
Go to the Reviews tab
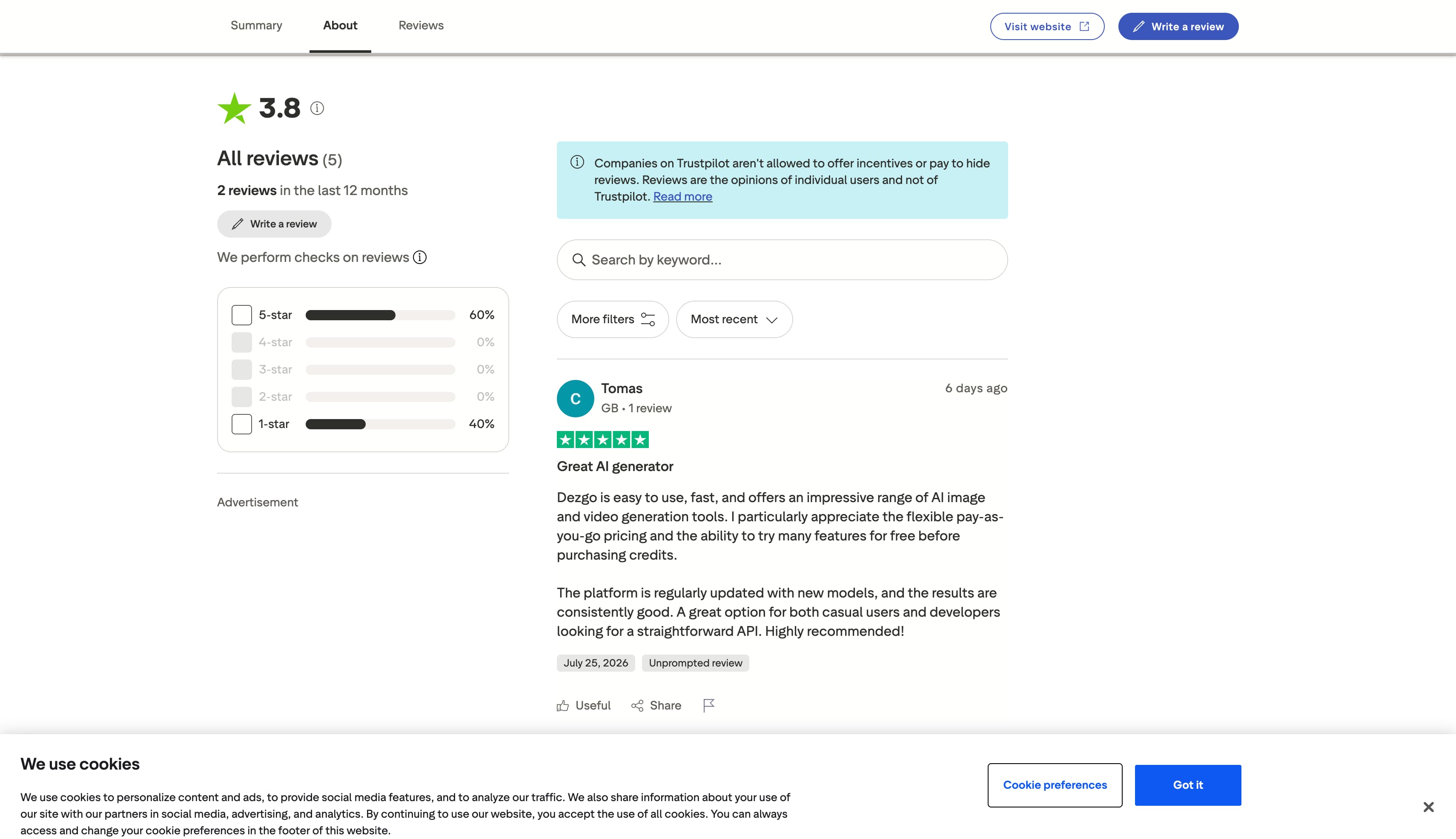click(x=421, y=26)
